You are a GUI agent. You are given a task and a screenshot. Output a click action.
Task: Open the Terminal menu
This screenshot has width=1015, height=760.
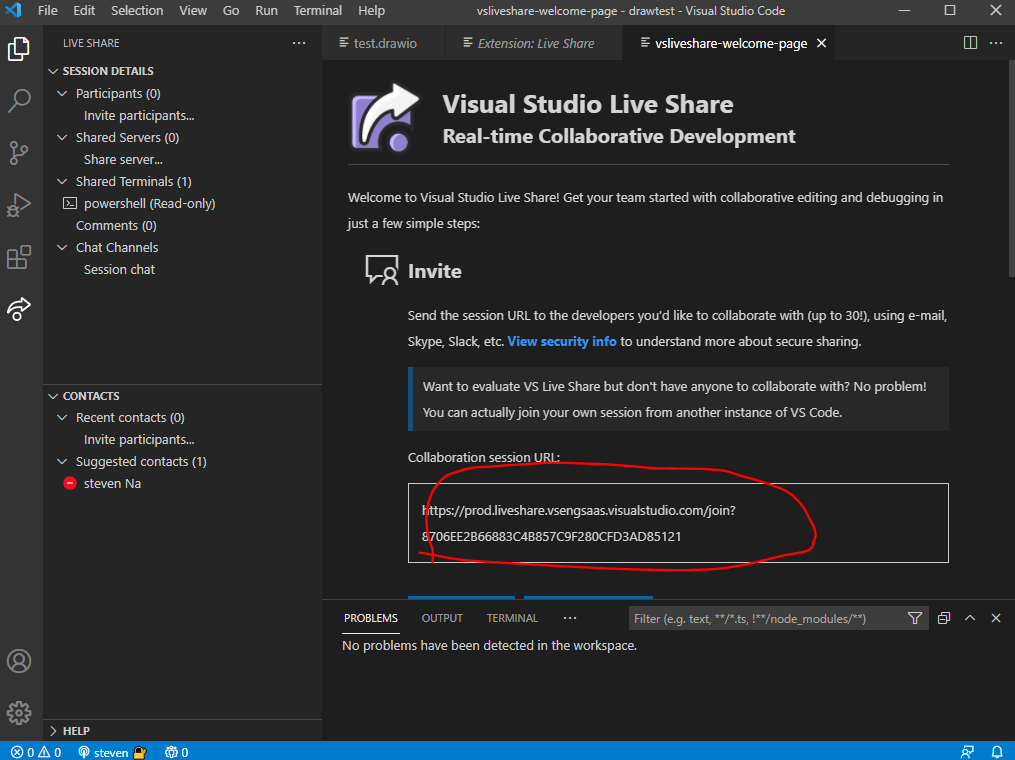[317, 10]
